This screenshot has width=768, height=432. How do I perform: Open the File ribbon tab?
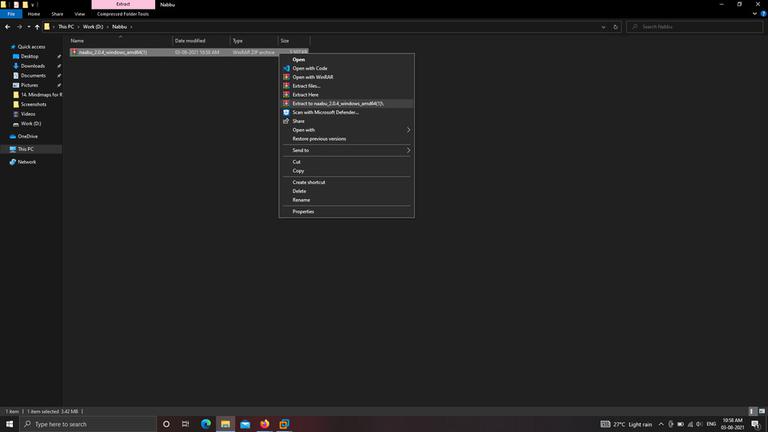(11, 14)
